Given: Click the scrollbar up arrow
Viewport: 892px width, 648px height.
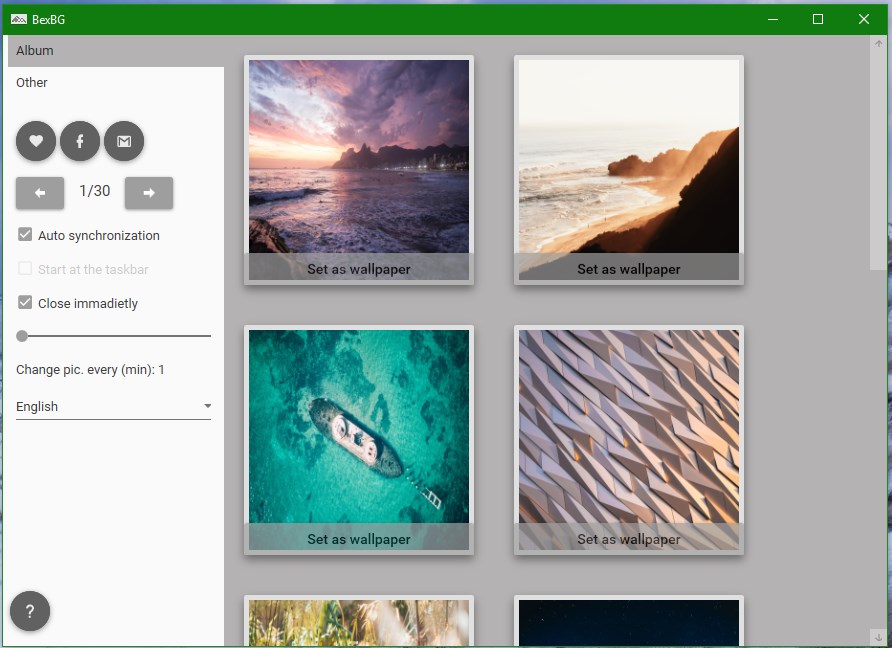Looking at the screenshot, I should click(878, 43).
